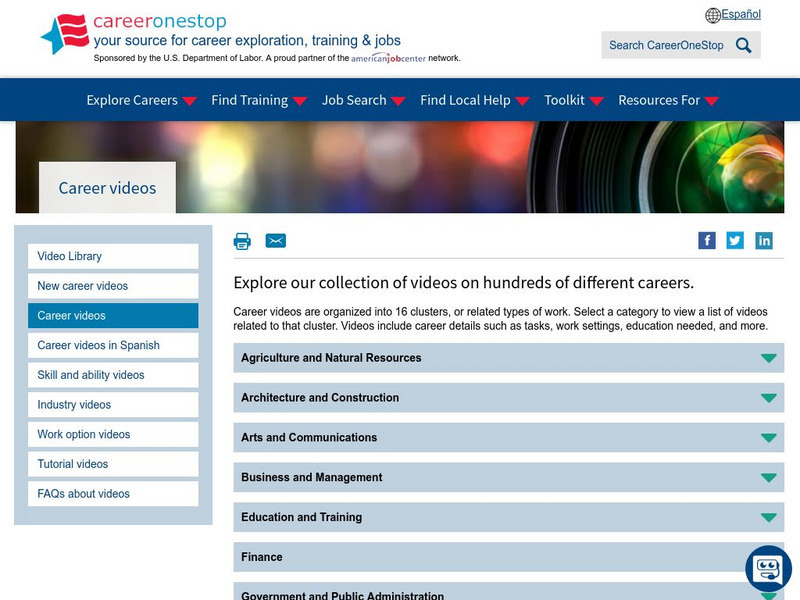This screenshot has width=800, height=600.
Task: Click the email page envelope icon
Action: coord(276,241)
